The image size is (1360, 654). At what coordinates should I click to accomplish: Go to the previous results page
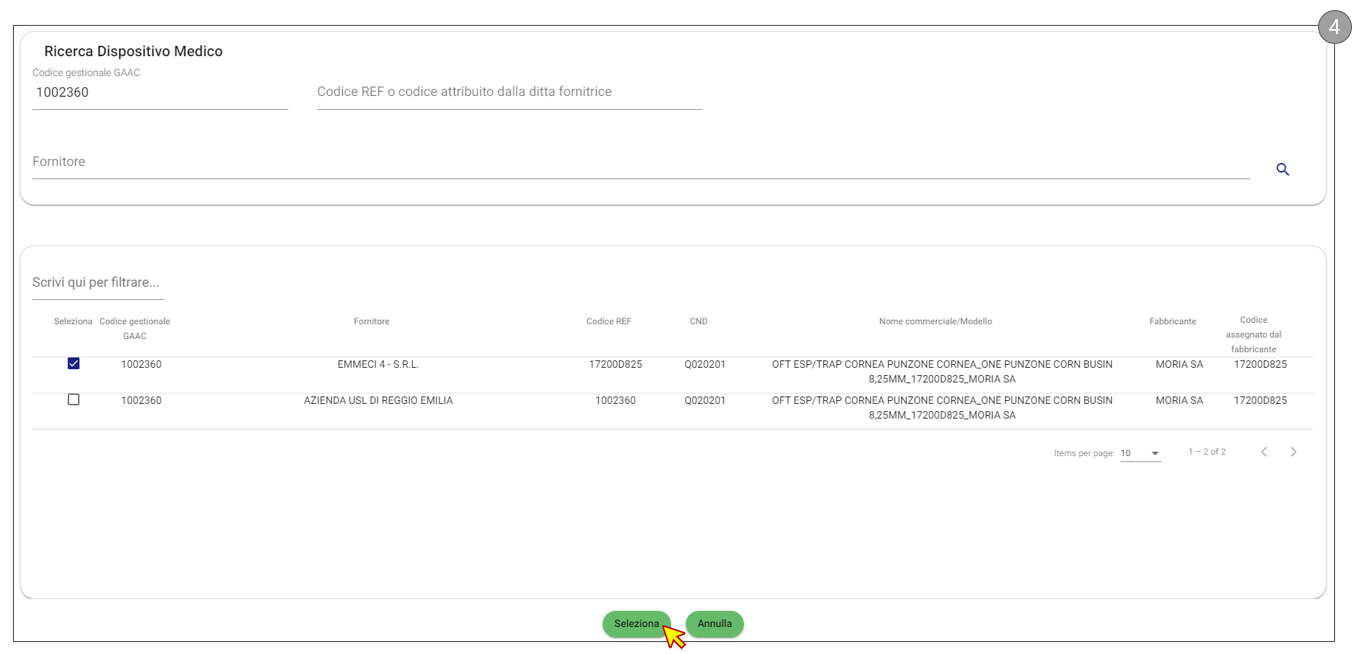(1264, 452)
